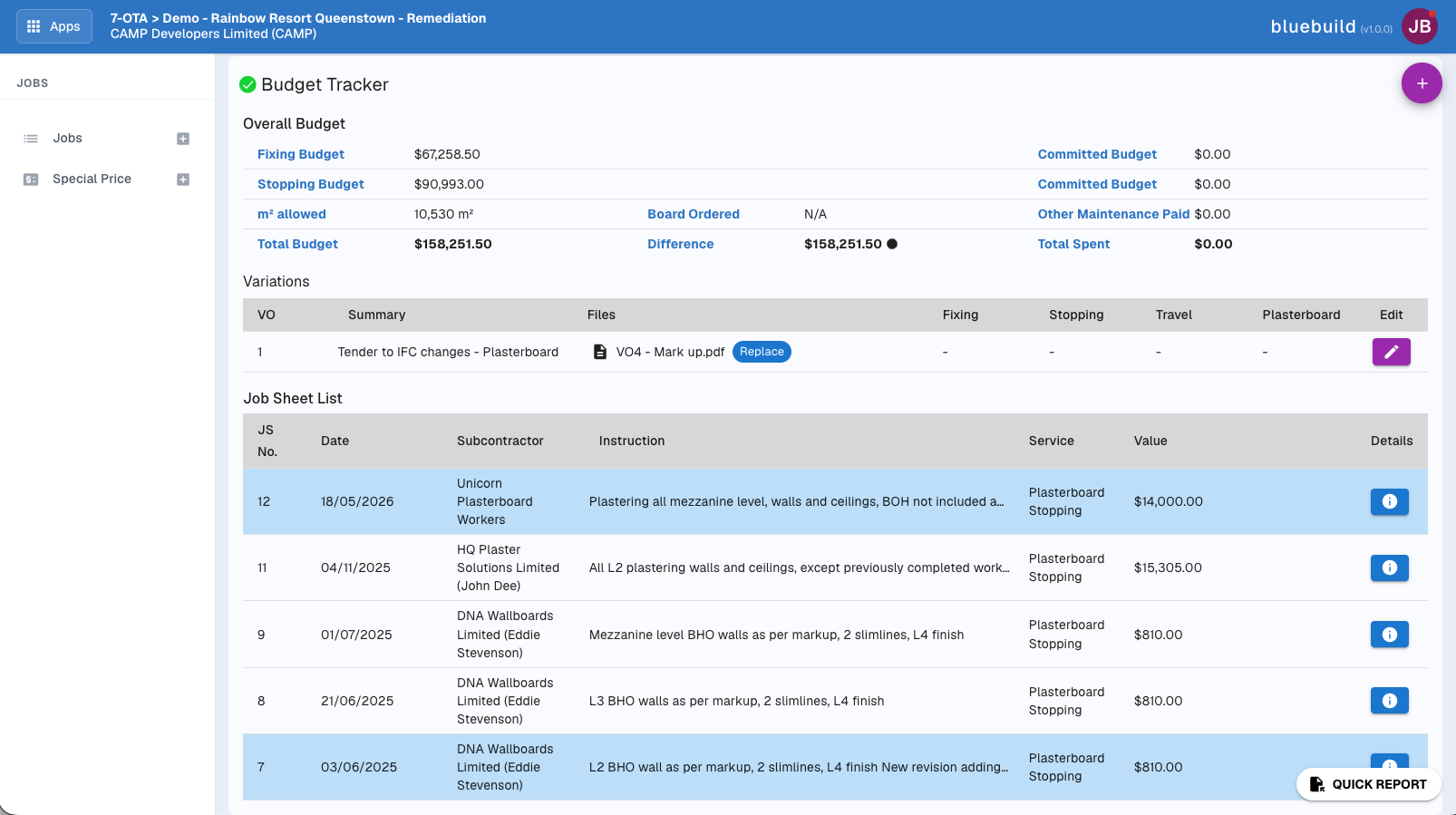Click the black status dot beside Difference
Image resolution: width=1456 pixels, height=815 pixels.
point(892,244)
